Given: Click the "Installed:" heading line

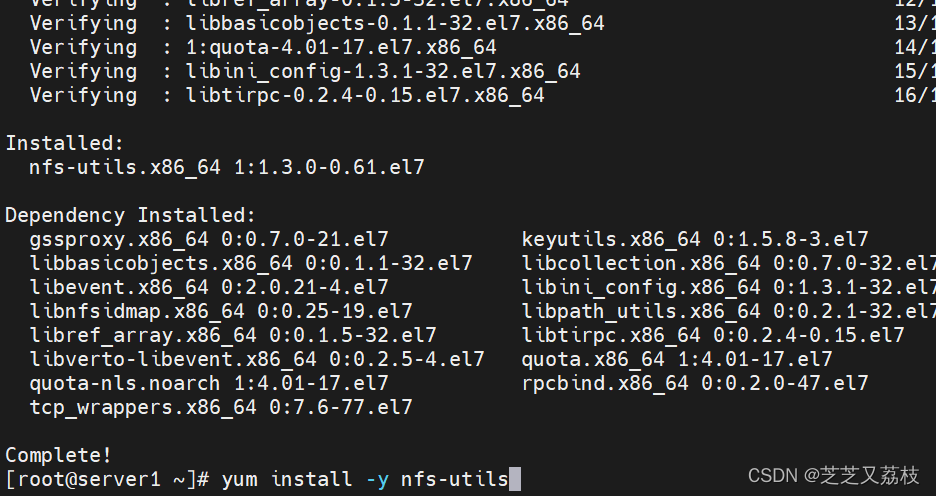Looking at the screenshot, I should tap(65, 144).
